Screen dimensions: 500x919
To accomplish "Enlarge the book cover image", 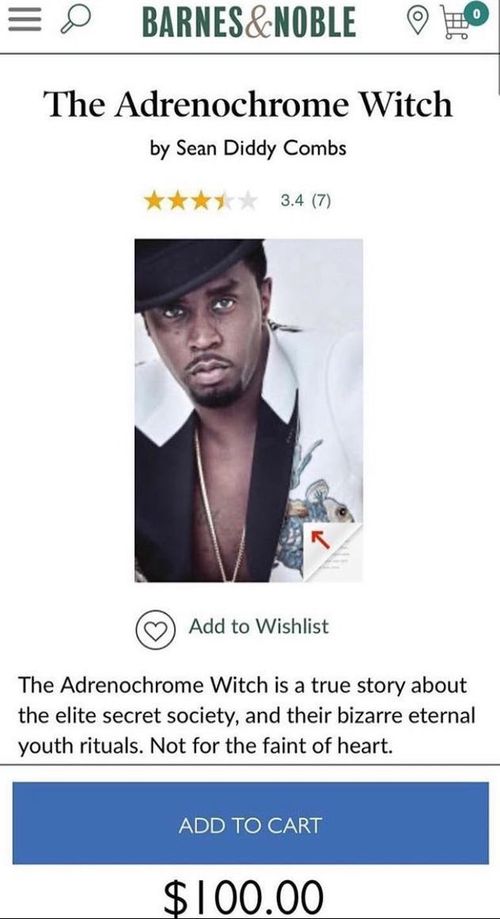I will (x=249, y=410).
